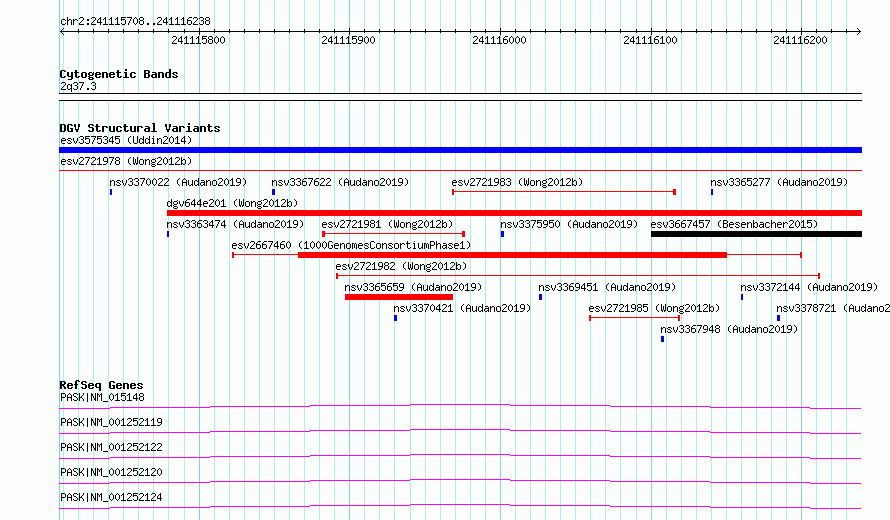The height and width of the screenshot is (520, 890).
Task: Click the 241116100 ruler tick label
Action: pos(650,40)
